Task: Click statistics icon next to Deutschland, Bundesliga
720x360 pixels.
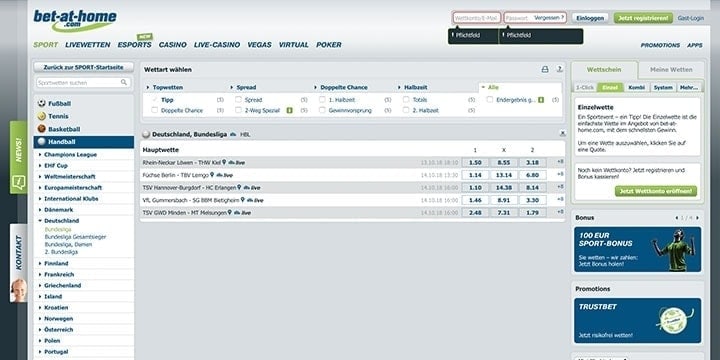Action: pos(233,135)
